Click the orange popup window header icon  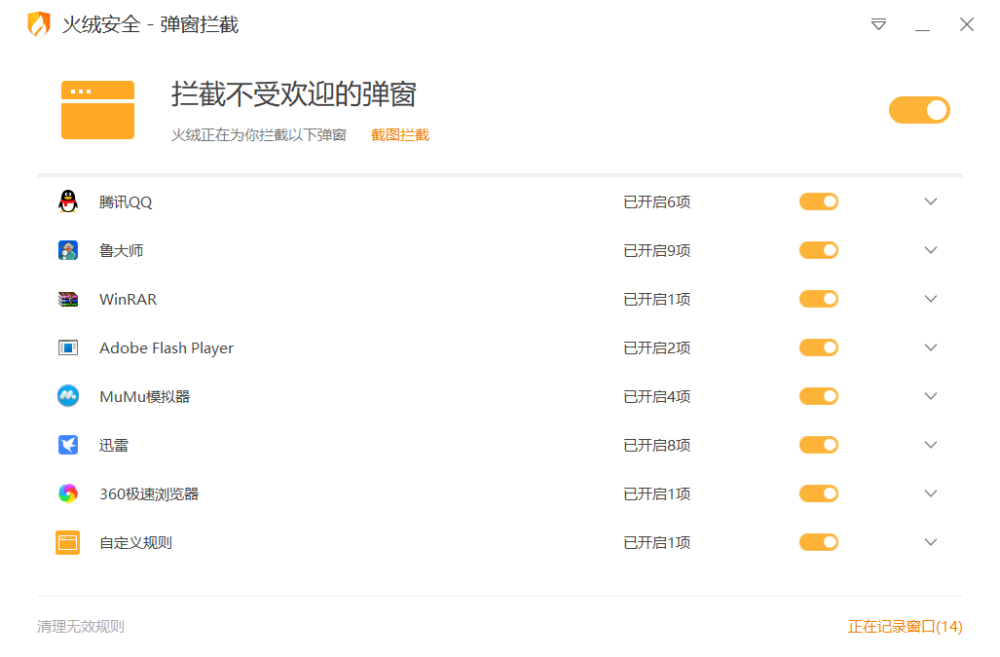click(x=98, y=110)
